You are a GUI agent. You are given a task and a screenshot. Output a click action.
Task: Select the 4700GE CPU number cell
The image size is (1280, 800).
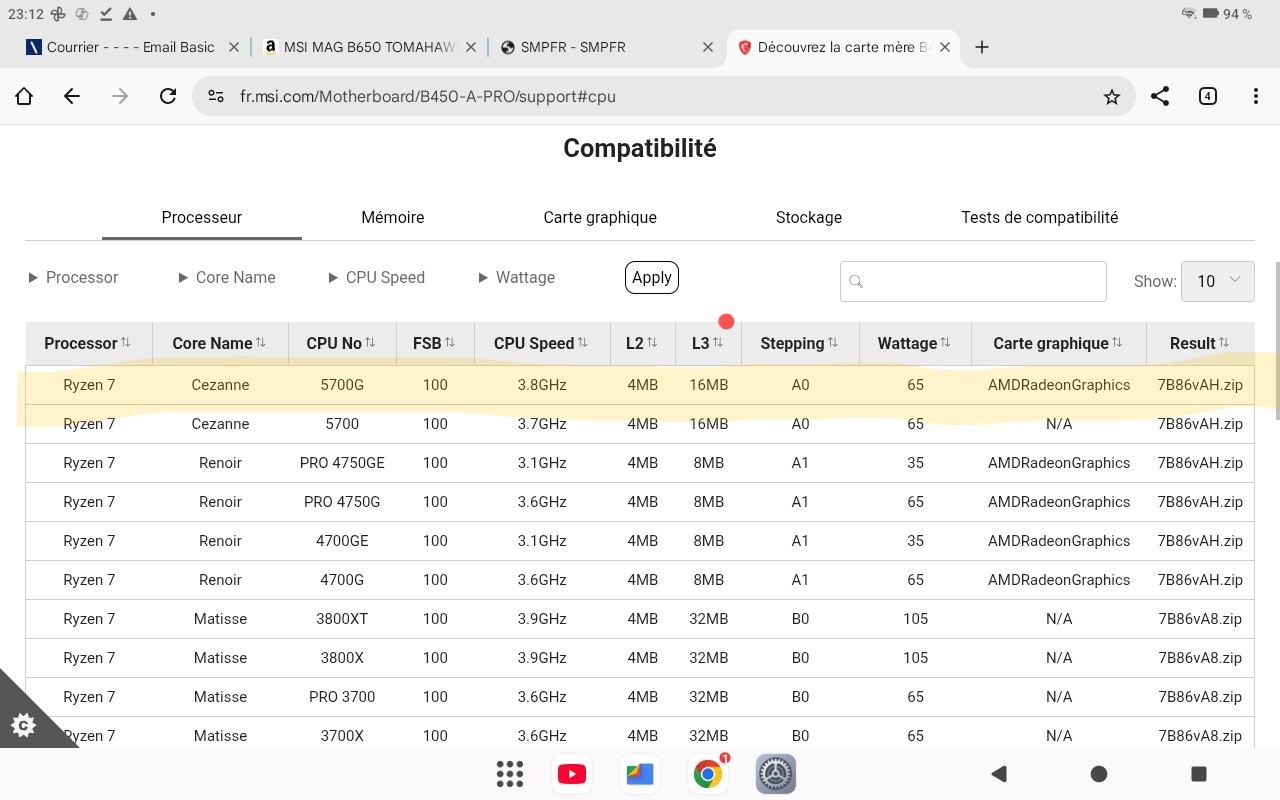[342, 541]
